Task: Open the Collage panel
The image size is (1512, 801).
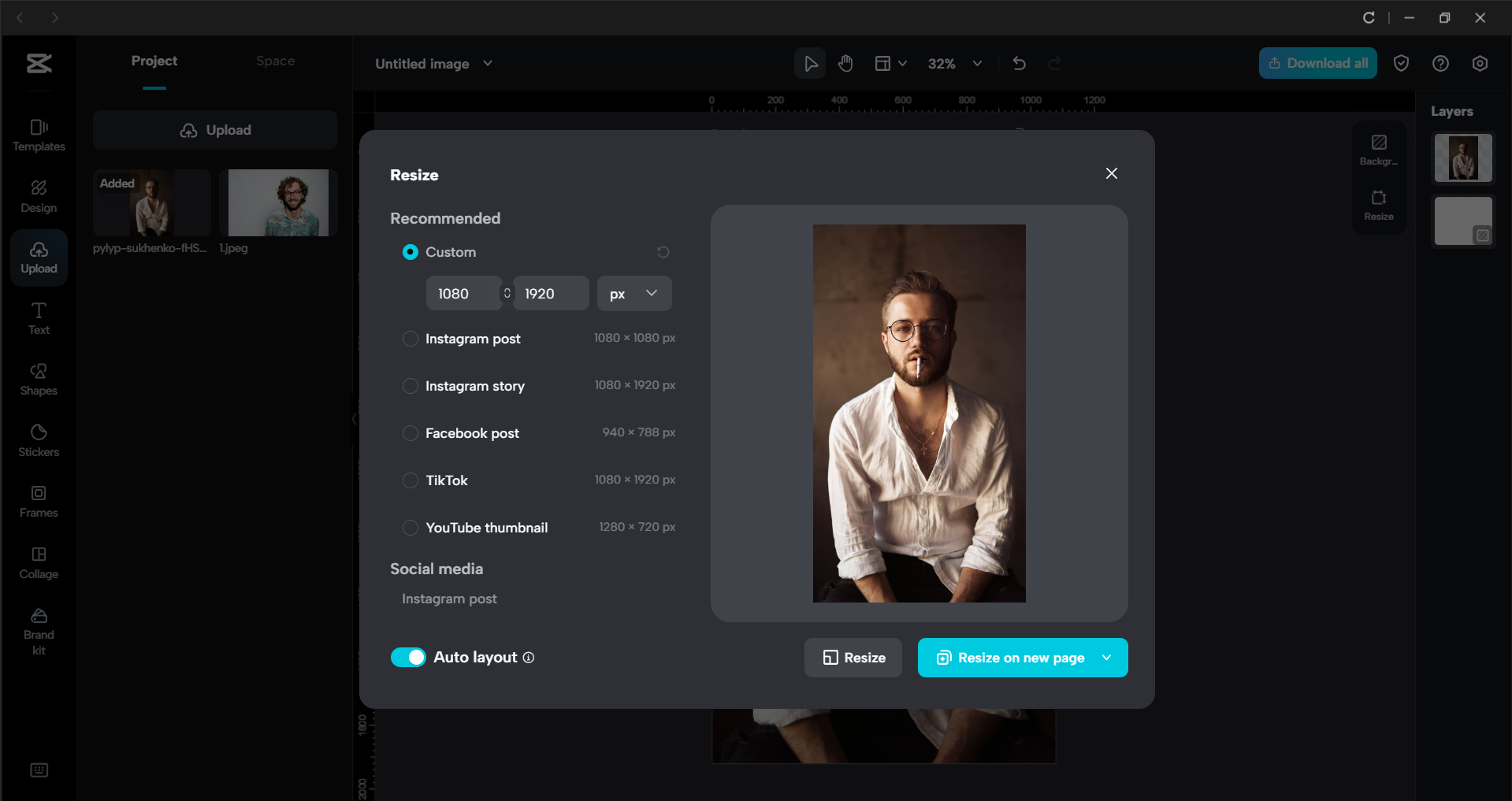Action: point(39,562)
